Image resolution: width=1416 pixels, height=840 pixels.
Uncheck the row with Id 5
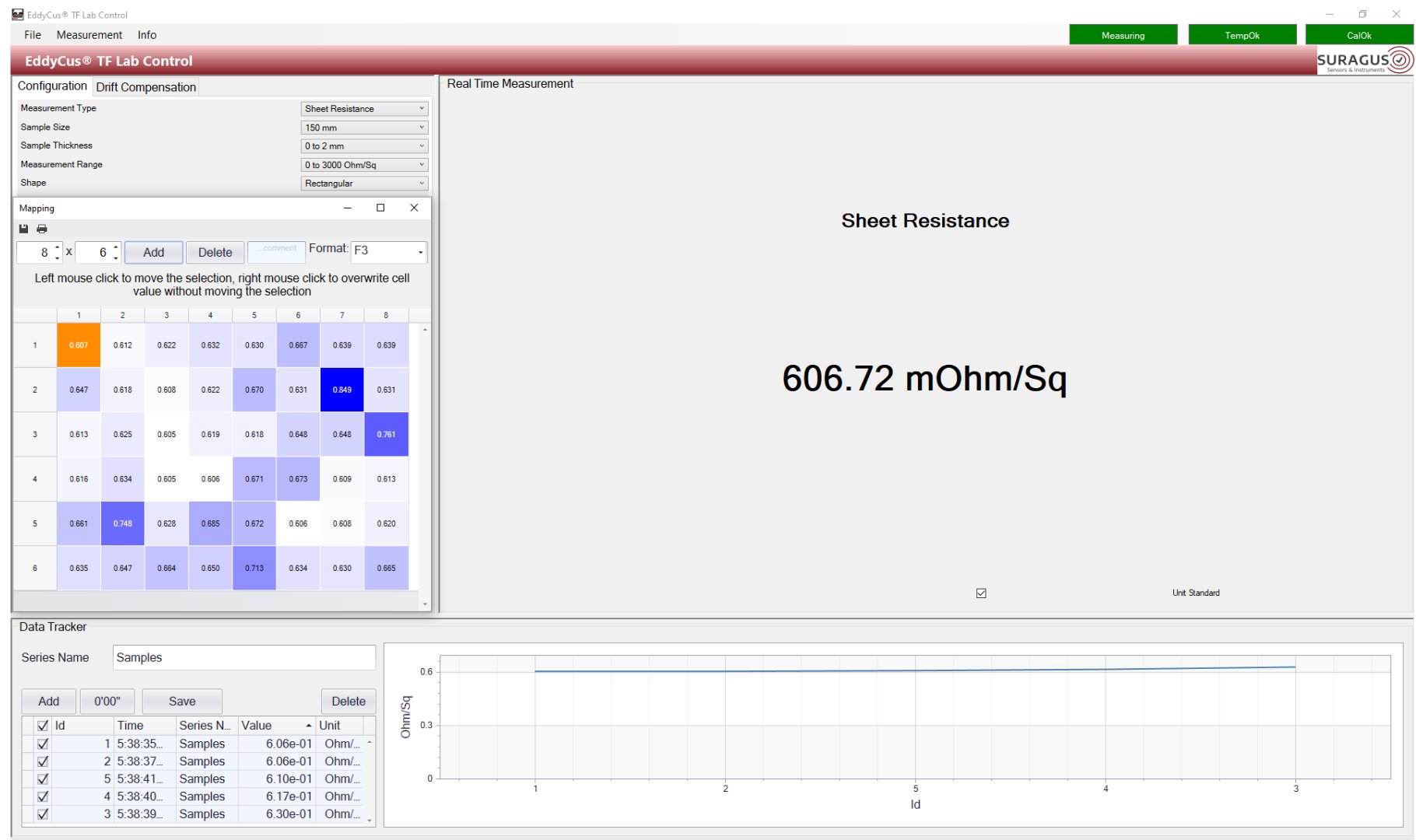43,779
